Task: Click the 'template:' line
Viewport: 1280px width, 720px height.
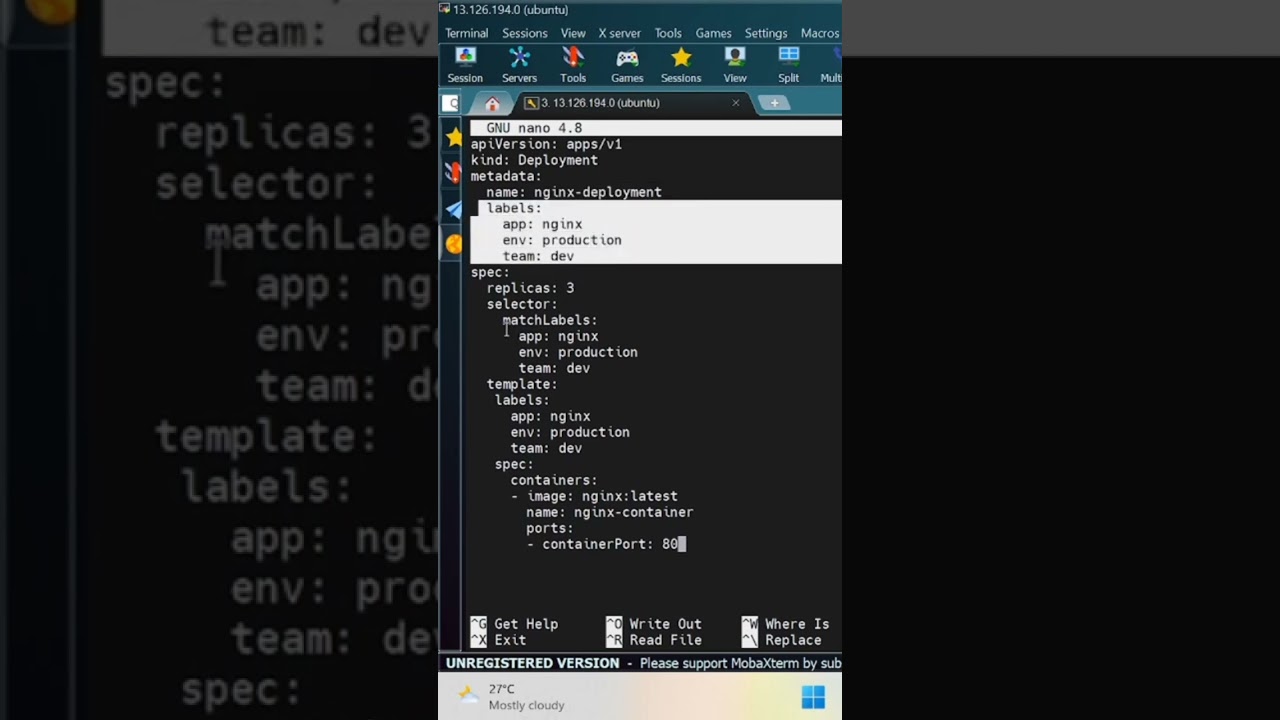Action: [x=522, y=384]
